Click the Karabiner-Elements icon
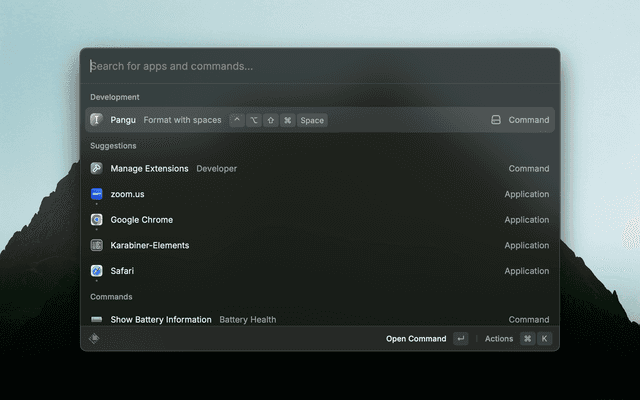The height and width of the screenshot is (400, 640). (96, 245)
